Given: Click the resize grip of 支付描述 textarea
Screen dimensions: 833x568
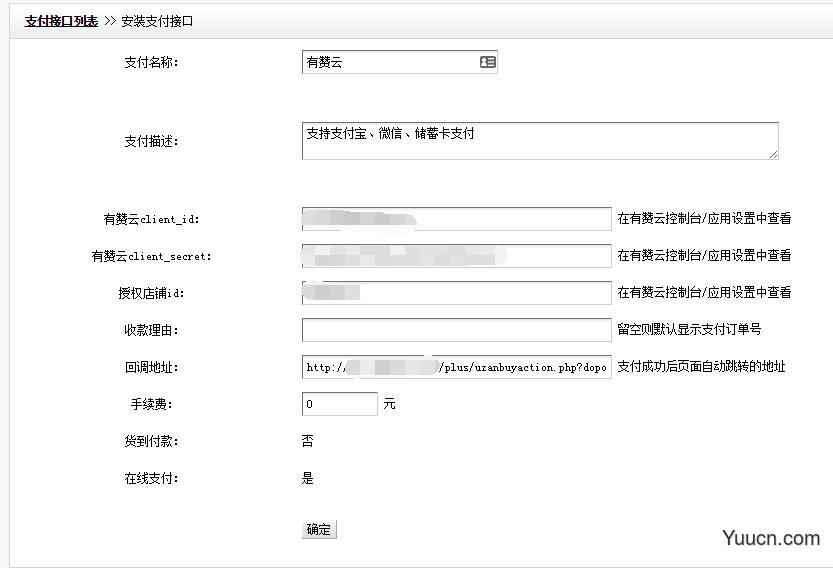Looking at the screenshot, I should tap(773, 154).
